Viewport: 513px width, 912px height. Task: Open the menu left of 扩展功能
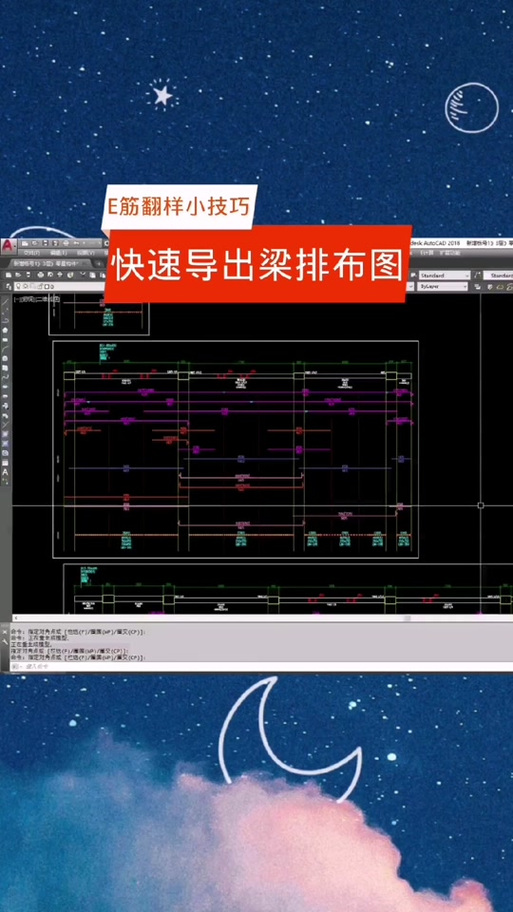tap(427, 253)
